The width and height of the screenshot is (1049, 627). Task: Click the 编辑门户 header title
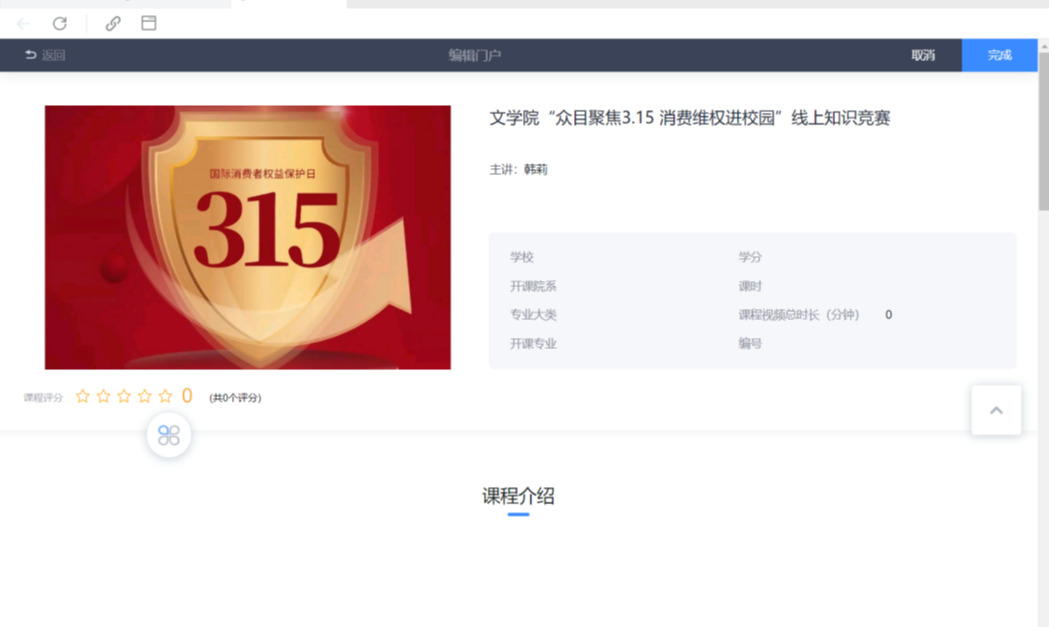[x=474, y=55]
